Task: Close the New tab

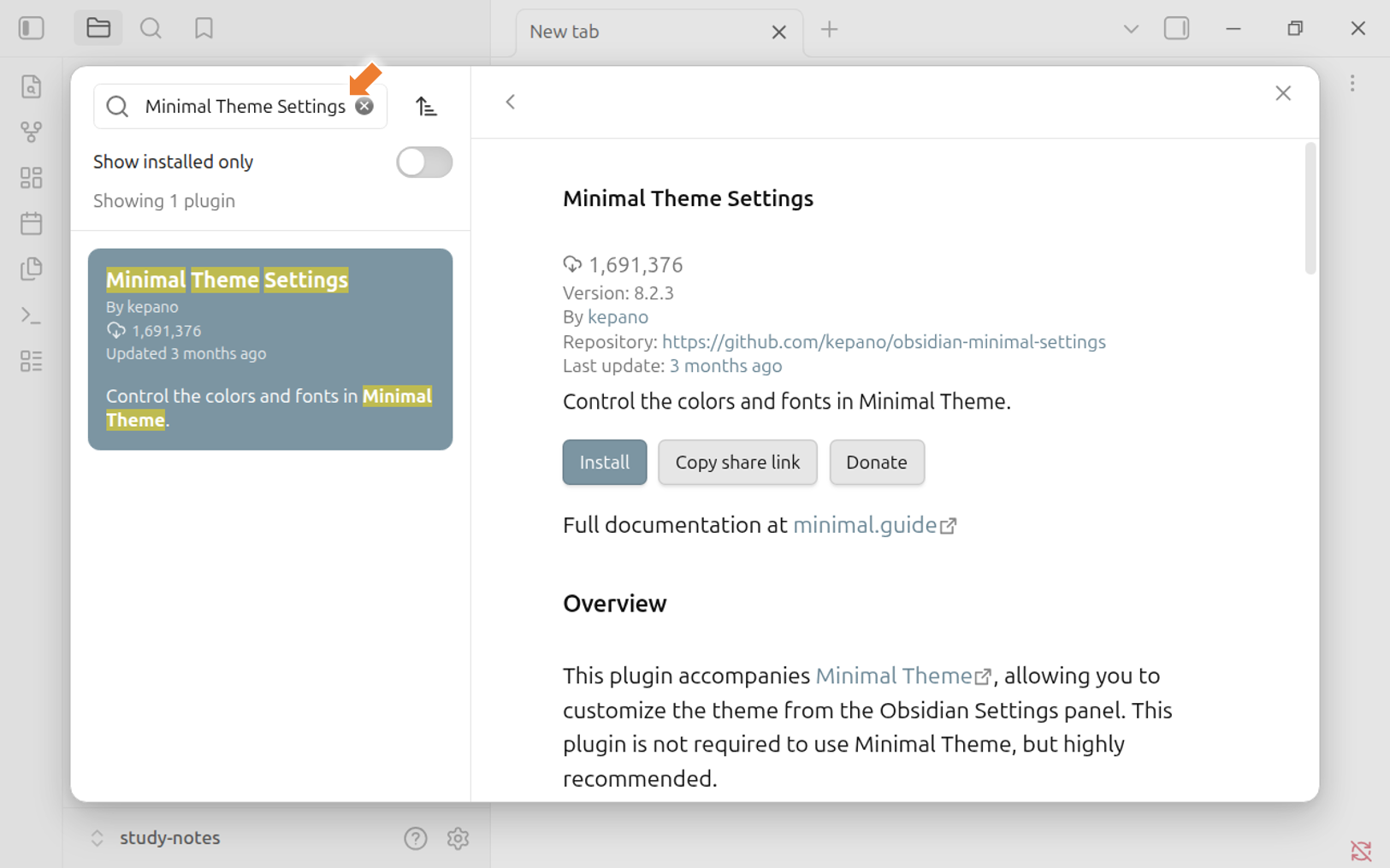Action: (x=778, y=32)
